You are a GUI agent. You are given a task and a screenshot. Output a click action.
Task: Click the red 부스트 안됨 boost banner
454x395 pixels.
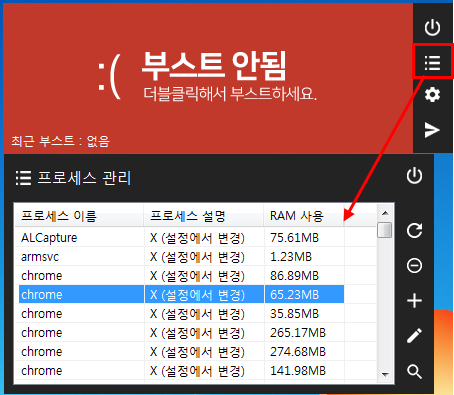[208, 78]
